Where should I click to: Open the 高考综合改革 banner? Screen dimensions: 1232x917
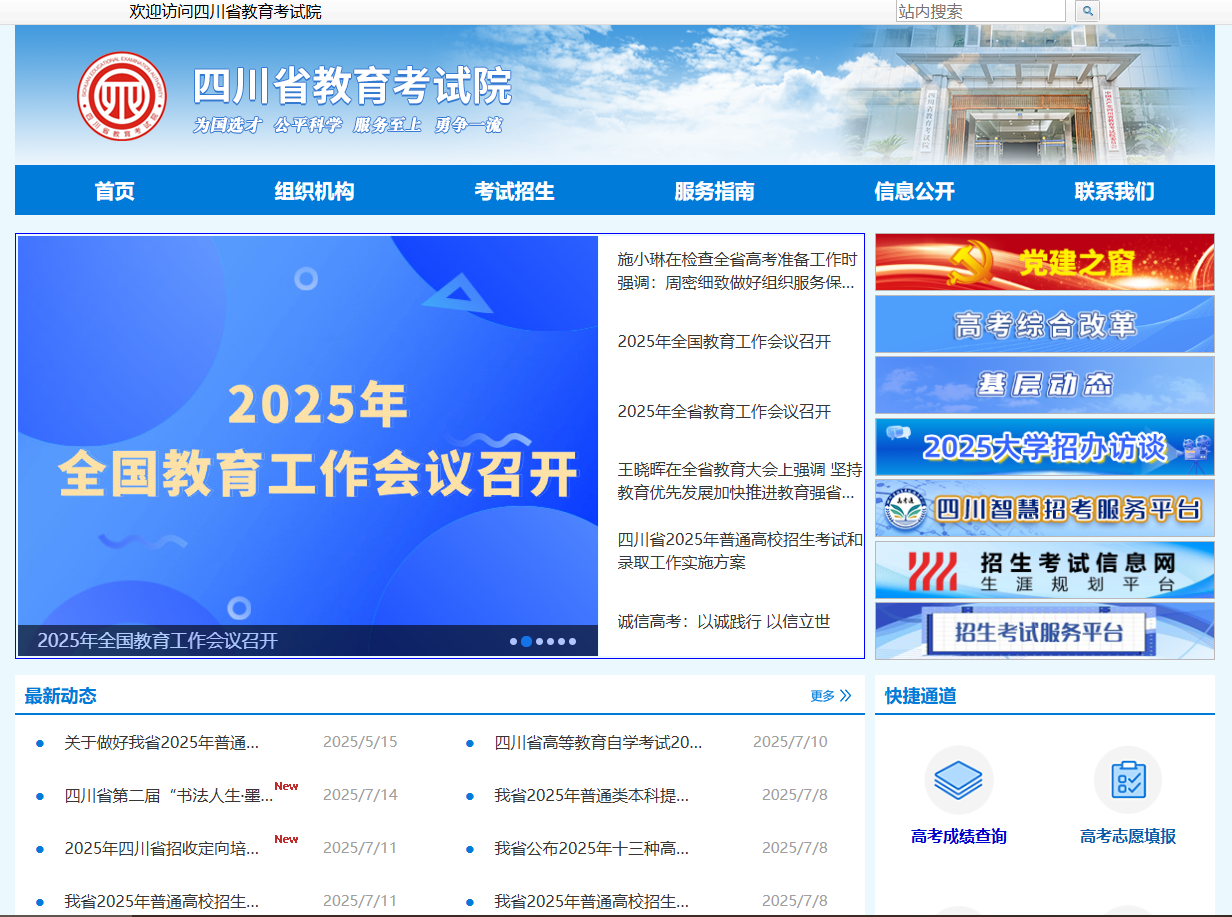[1044, 324]
